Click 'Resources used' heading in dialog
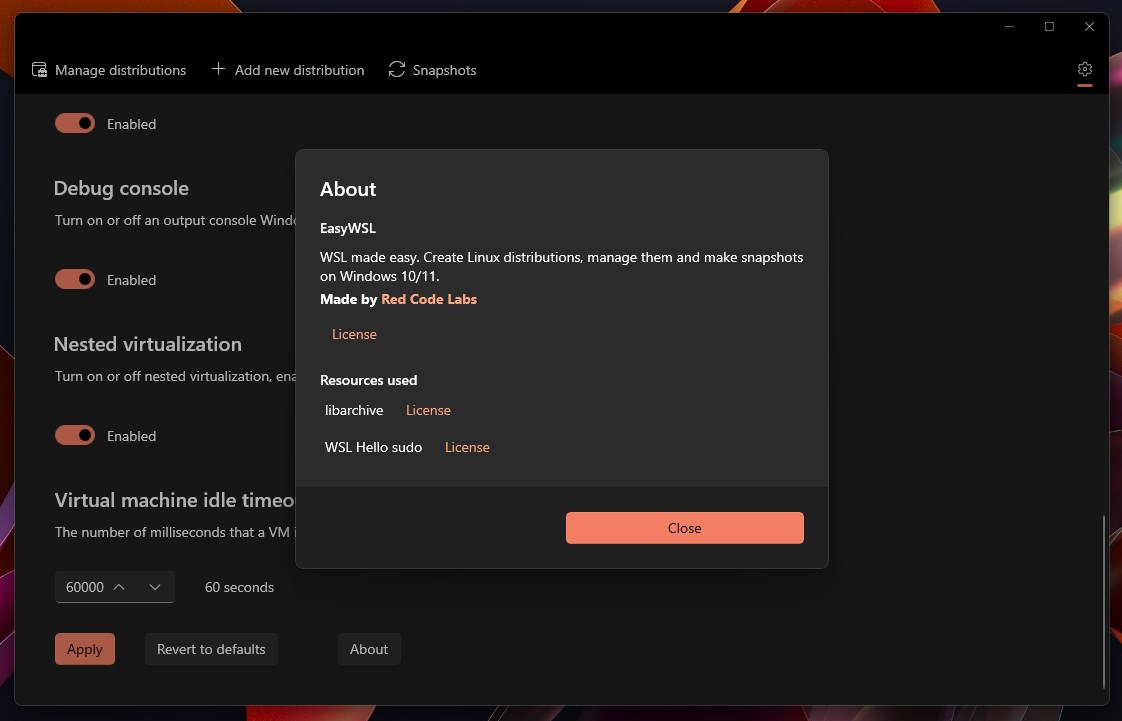1122x721 pixels. coord(369,380)
